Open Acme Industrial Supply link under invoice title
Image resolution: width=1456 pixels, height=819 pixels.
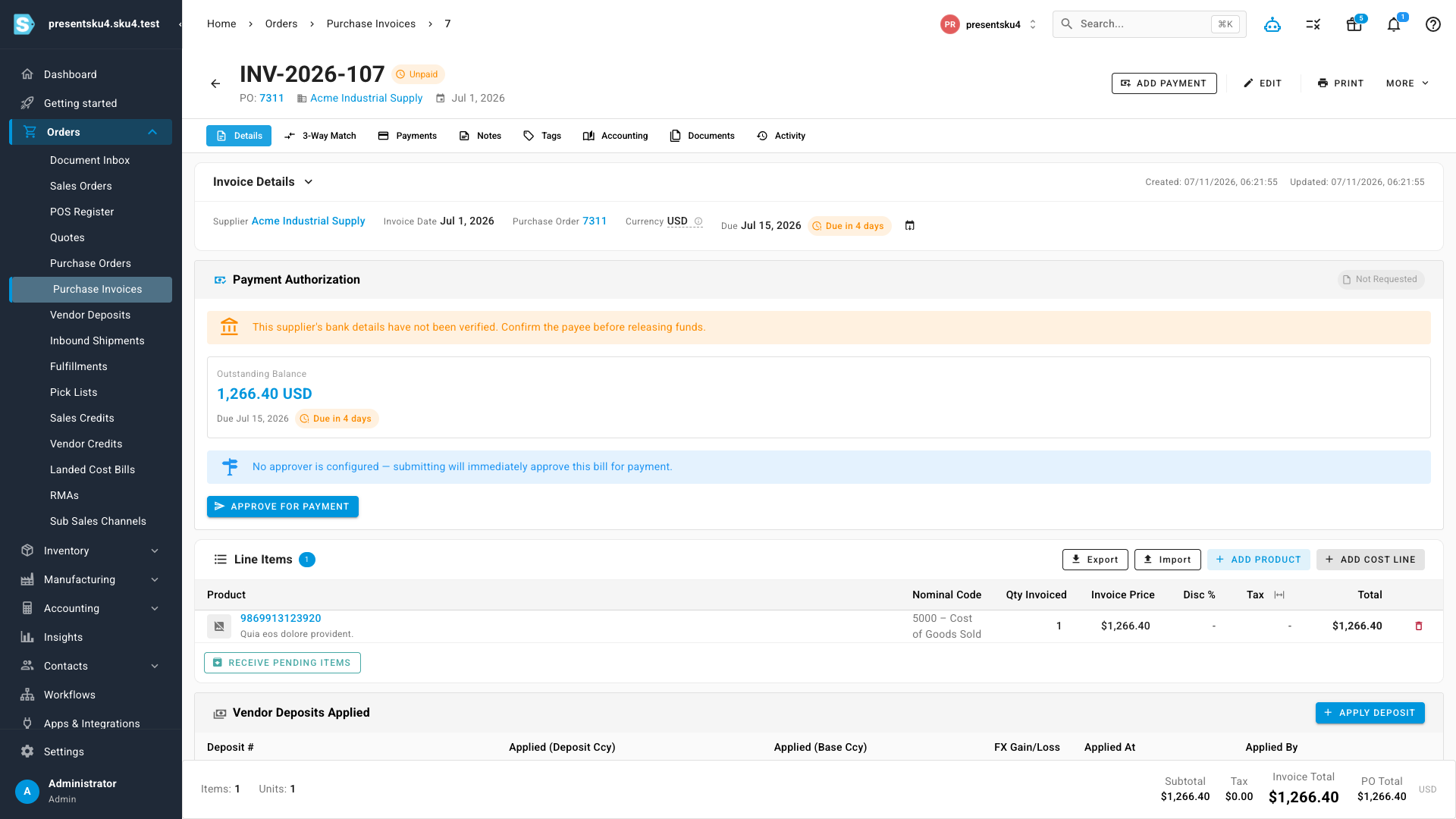click(x=366, y=99)
